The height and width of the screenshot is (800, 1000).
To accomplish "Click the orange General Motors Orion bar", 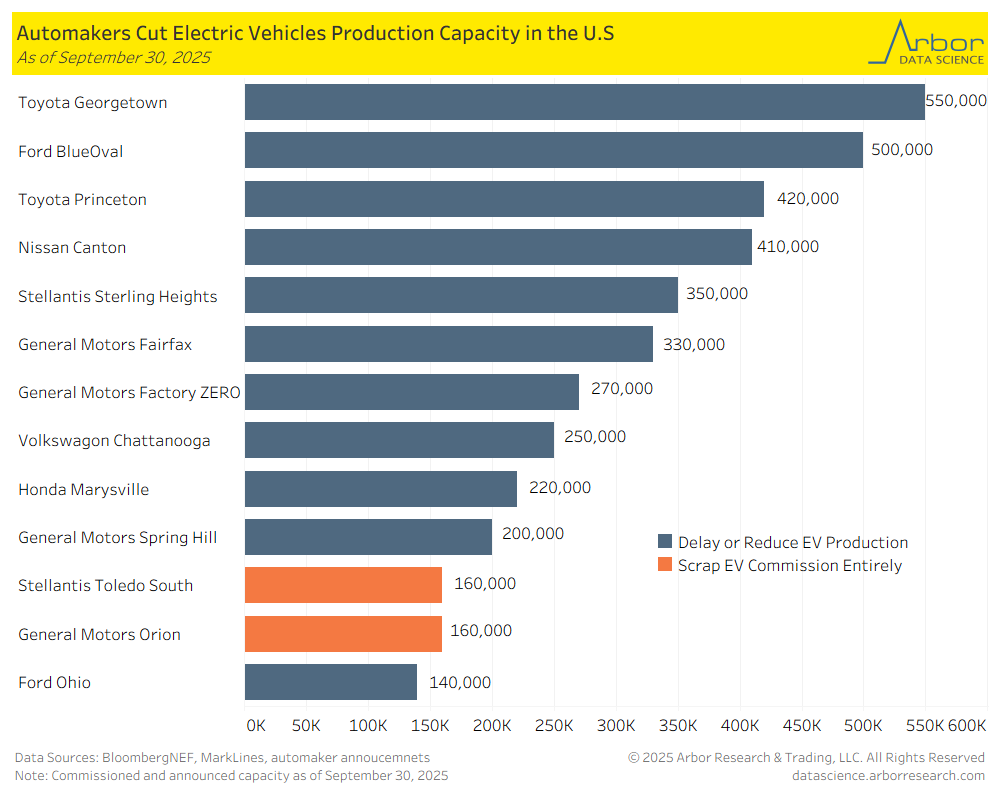I will coord(343,634).
